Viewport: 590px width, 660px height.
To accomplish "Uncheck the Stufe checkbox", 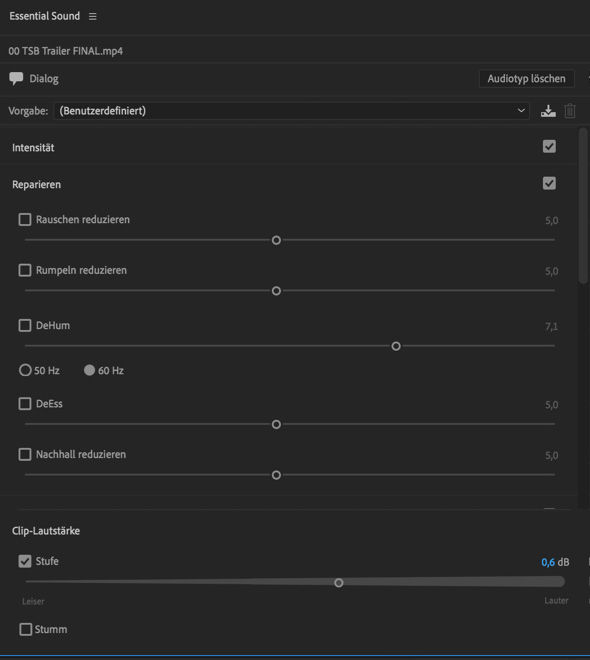I will (x=25, y=561).
